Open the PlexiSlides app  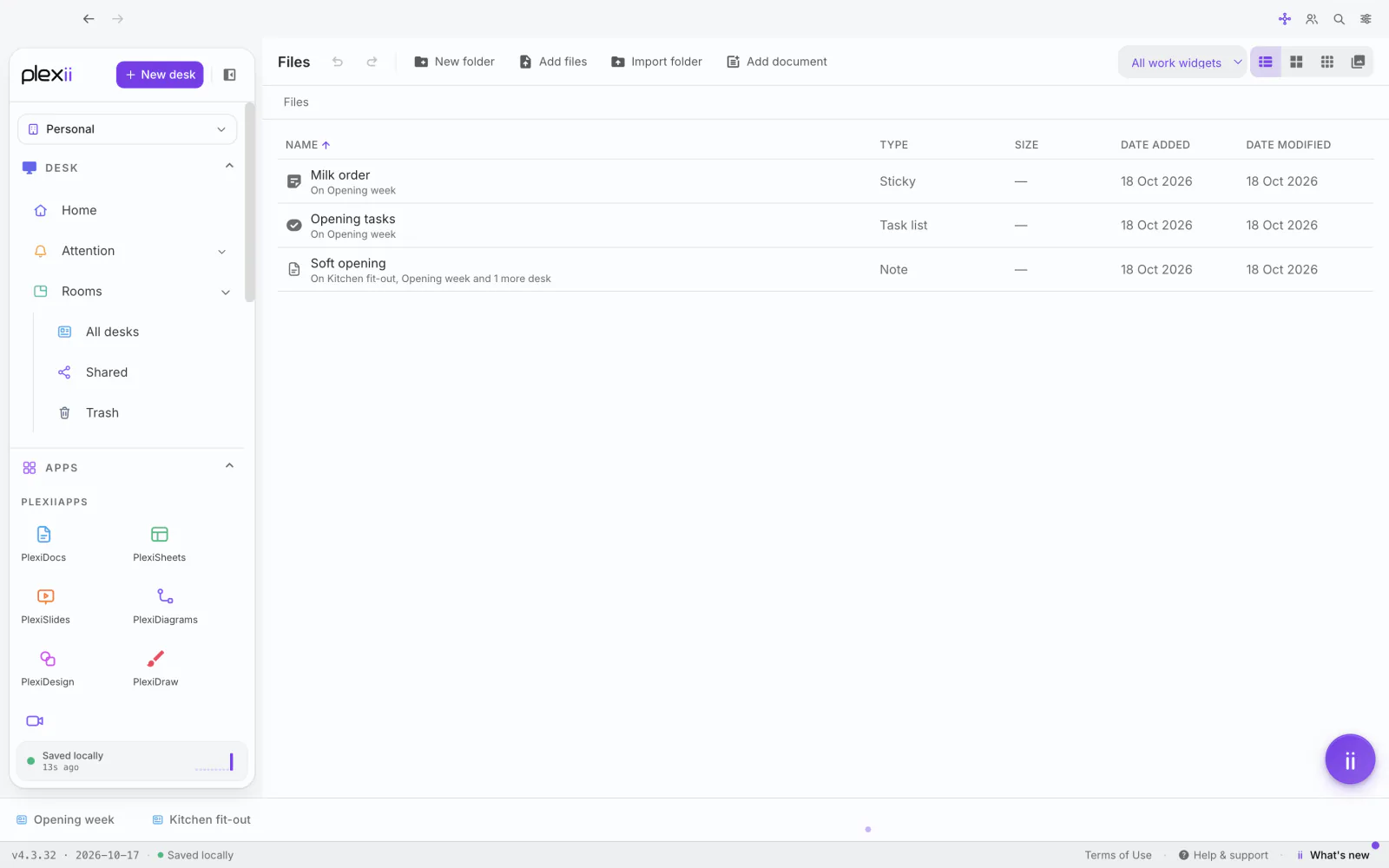[x=45, y=606]
